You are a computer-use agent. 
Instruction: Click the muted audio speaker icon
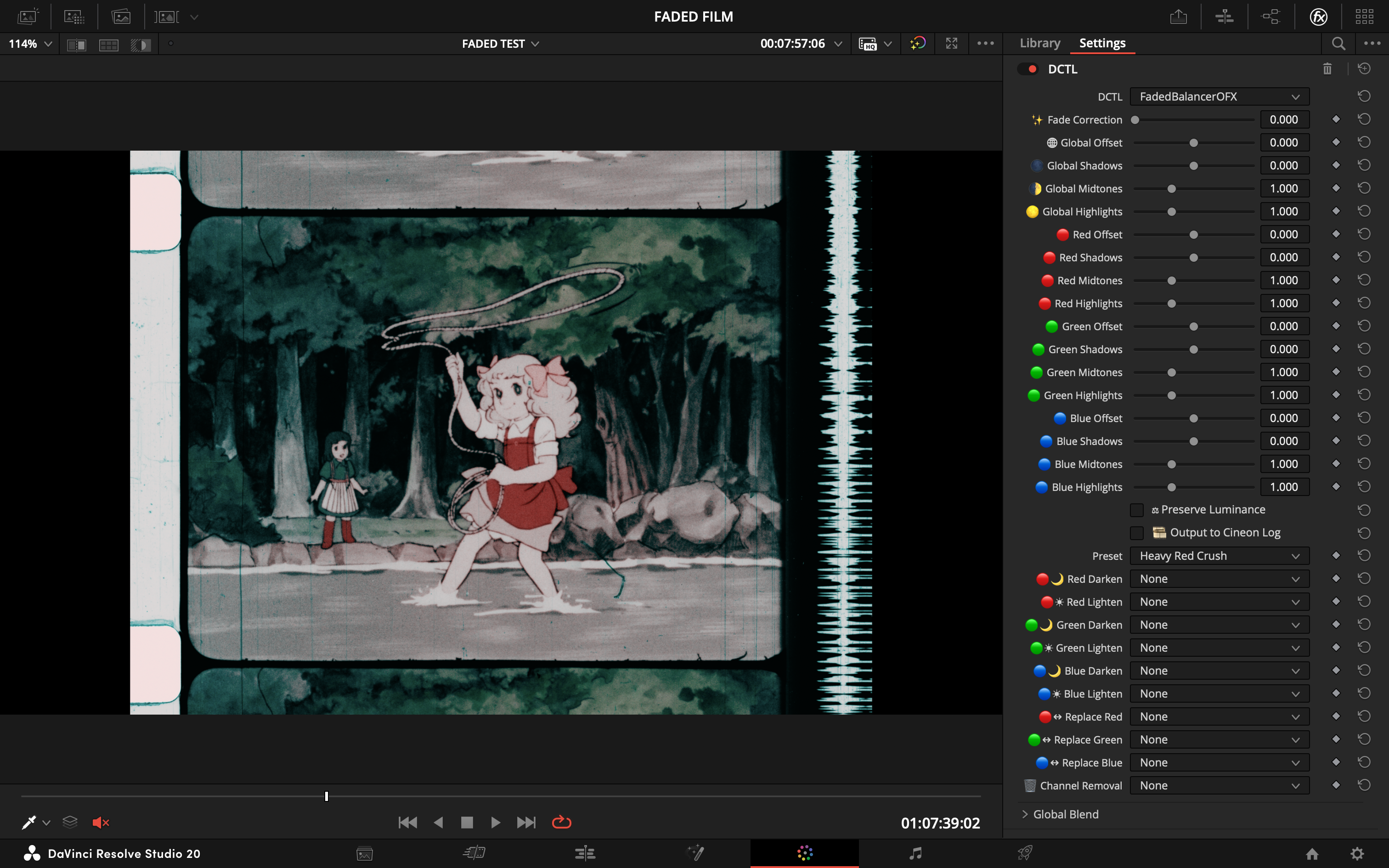click(x=101, y=823)
